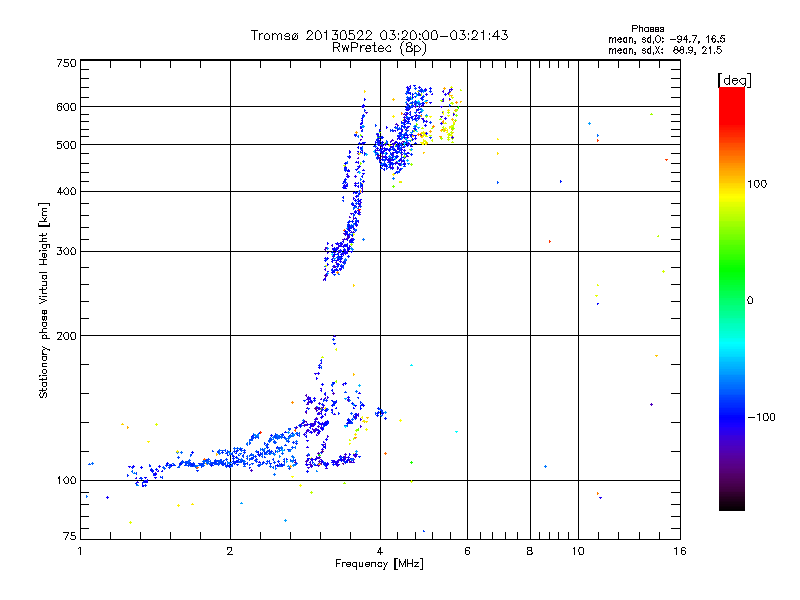Click y-axis tick label '500'

[66, 145]
